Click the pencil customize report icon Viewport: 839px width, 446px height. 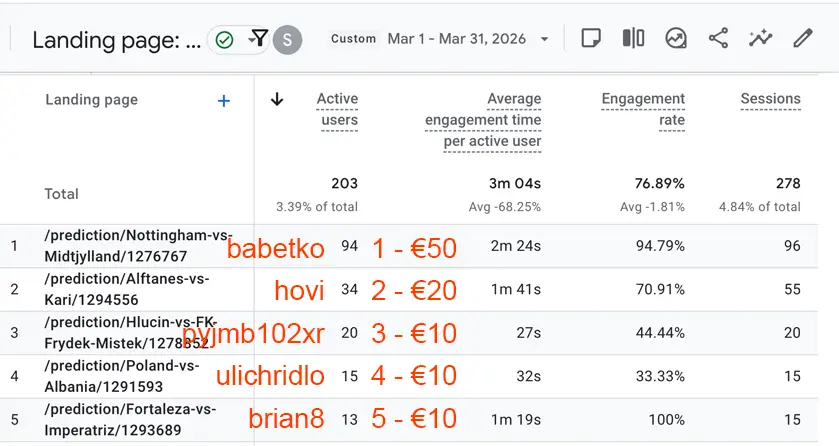(803, 38)
